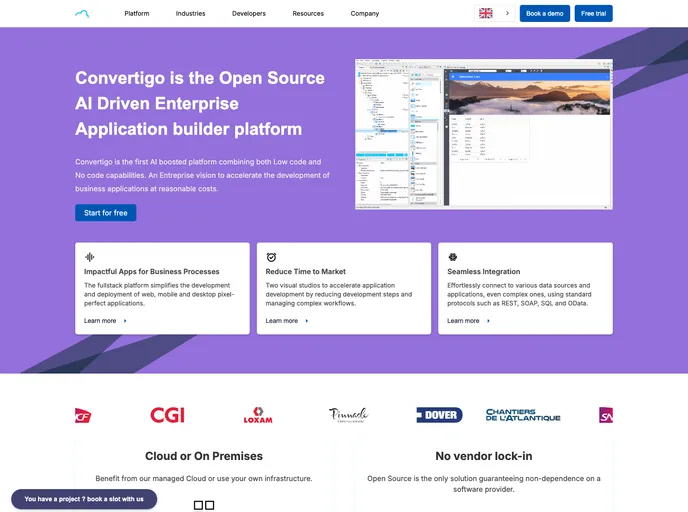Click Learn more under Impactful Apps
Image resolution: width=688 pixels, height=512 pixels.
[100, 321]
